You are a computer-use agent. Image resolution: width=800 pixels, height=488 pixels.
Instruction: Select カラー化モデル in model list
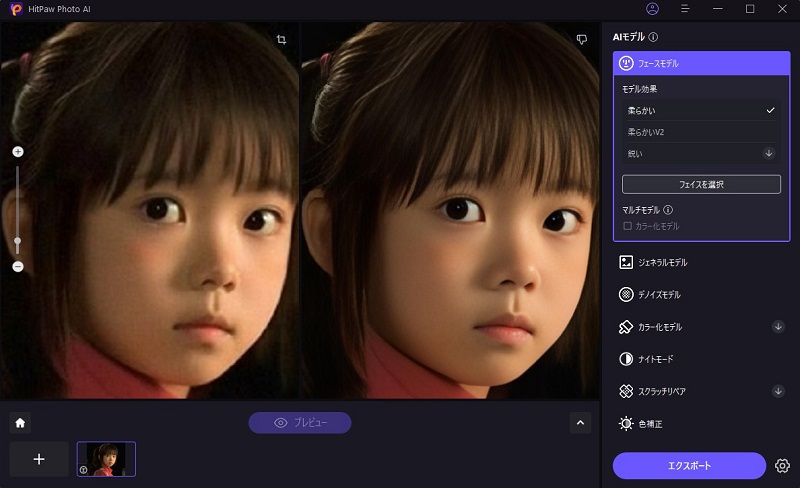[x=701, y=327]
